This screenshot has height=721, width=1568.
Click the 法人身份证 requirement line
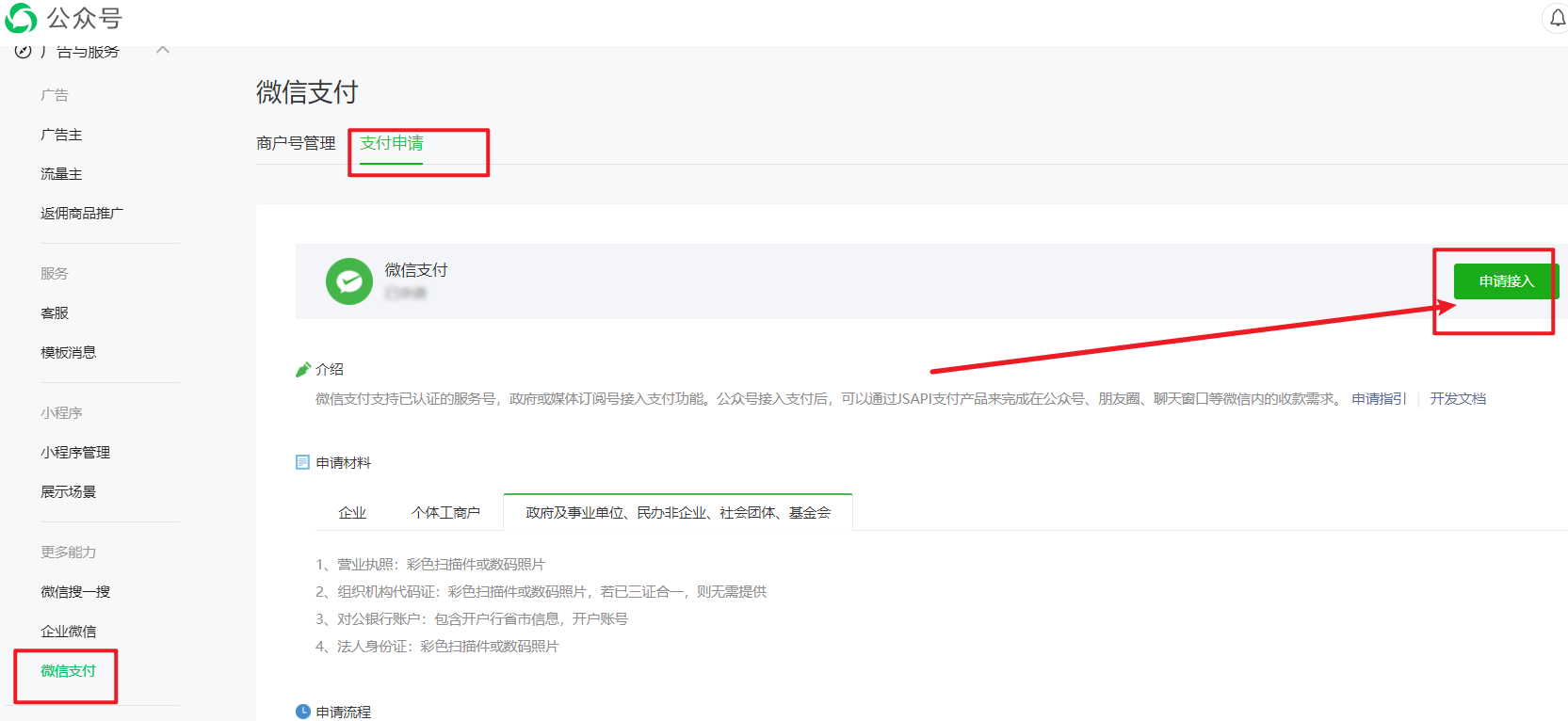point(437,647)
